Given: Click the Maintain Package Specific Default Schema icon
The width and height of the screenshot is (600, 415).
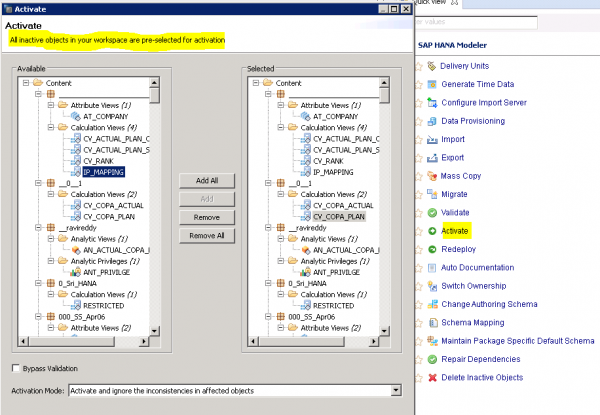Looking at the screenshot, I should (432, 341).
